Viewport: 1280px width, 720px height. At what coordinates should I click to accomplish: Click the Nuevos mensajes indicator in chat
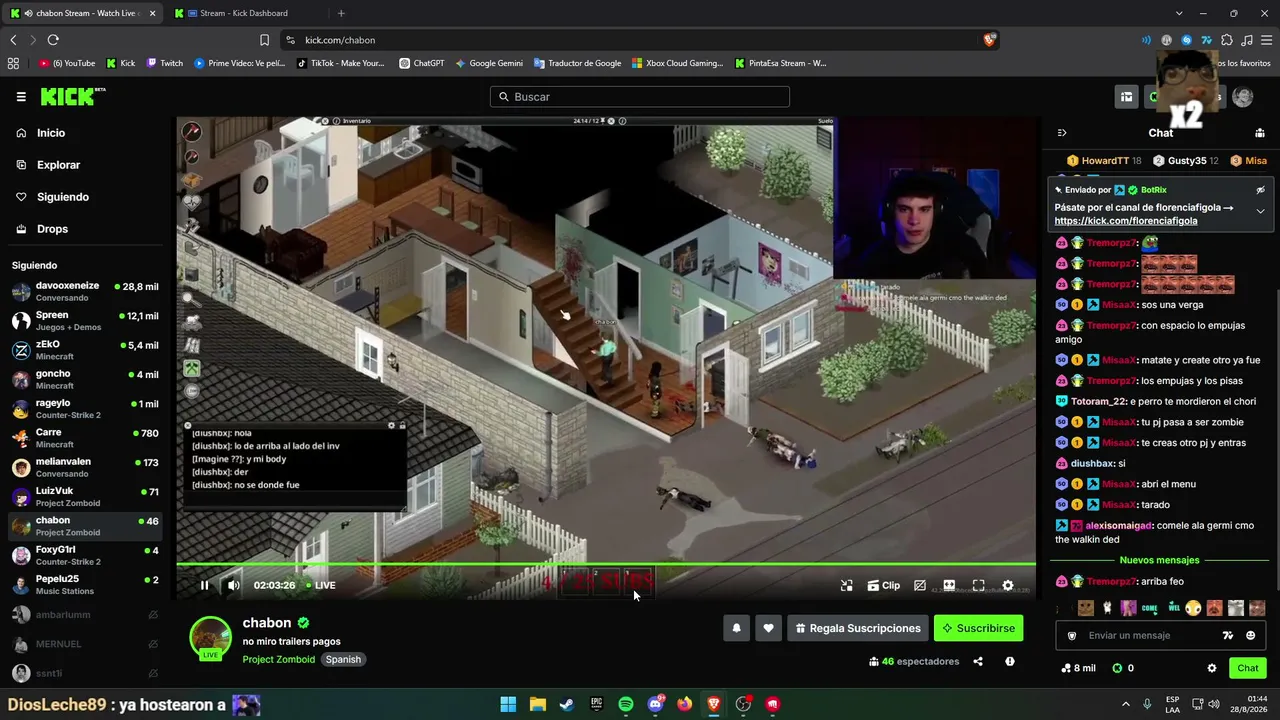coord(1159,560)
